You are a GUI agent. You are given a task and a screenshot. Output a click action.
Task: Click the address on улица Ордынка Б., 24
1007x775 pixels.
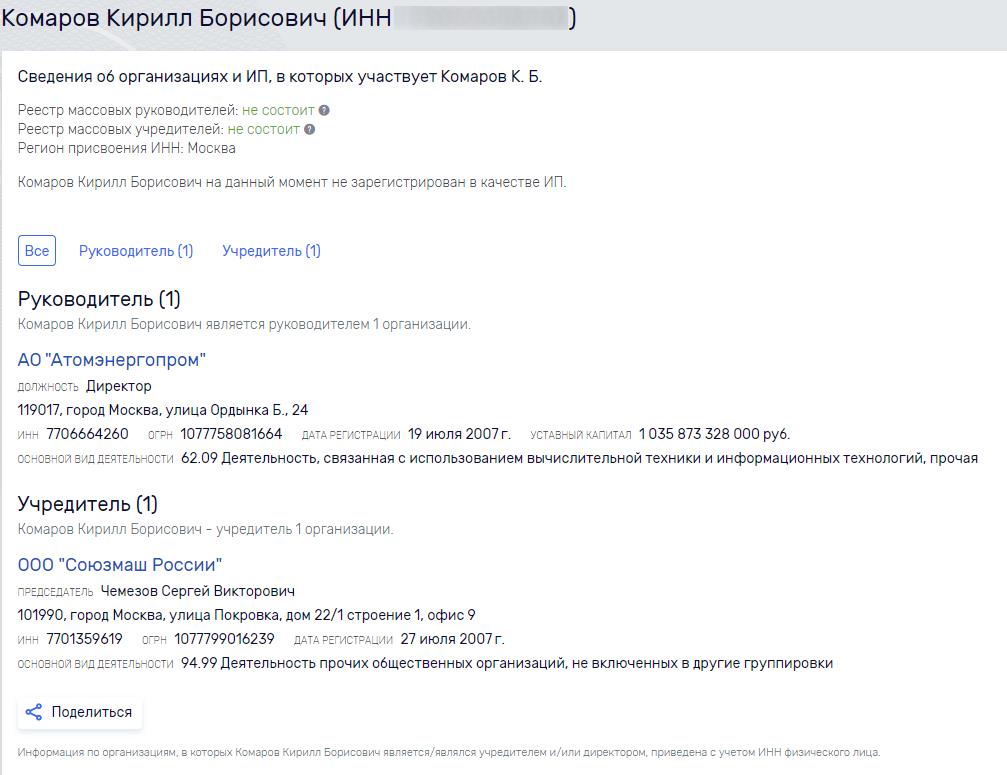(x=163, y=410)
